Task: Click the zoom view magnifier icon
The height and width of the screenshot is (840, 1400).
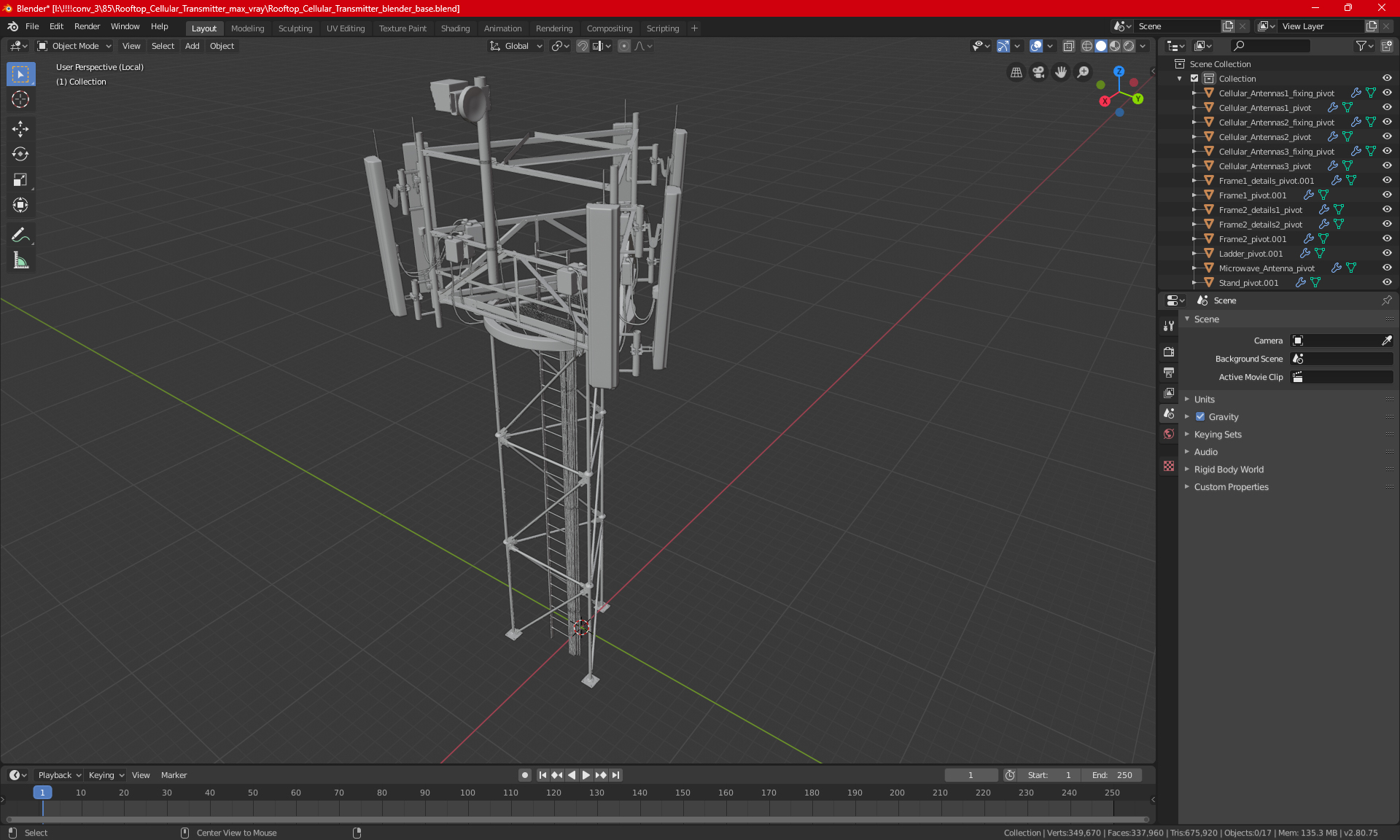Action: [x=1083, y=72]
